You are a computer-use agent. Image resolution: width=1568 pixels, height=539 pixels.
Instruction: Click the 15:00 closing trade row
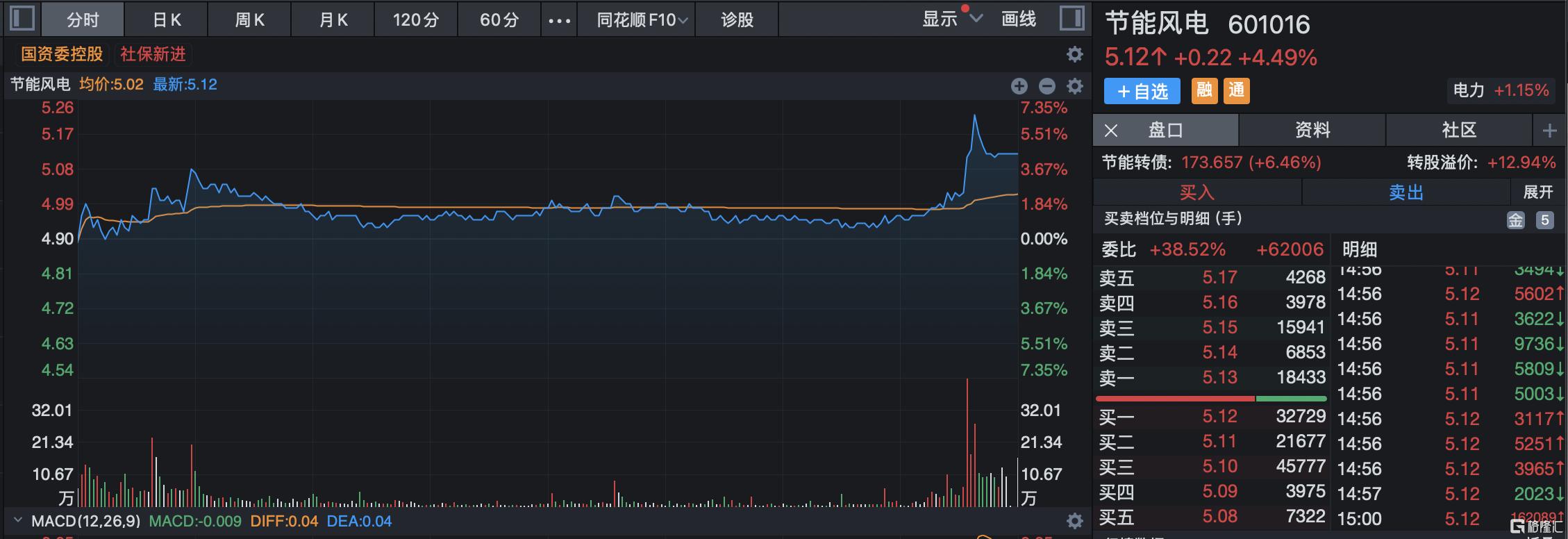coord(1451,519)
